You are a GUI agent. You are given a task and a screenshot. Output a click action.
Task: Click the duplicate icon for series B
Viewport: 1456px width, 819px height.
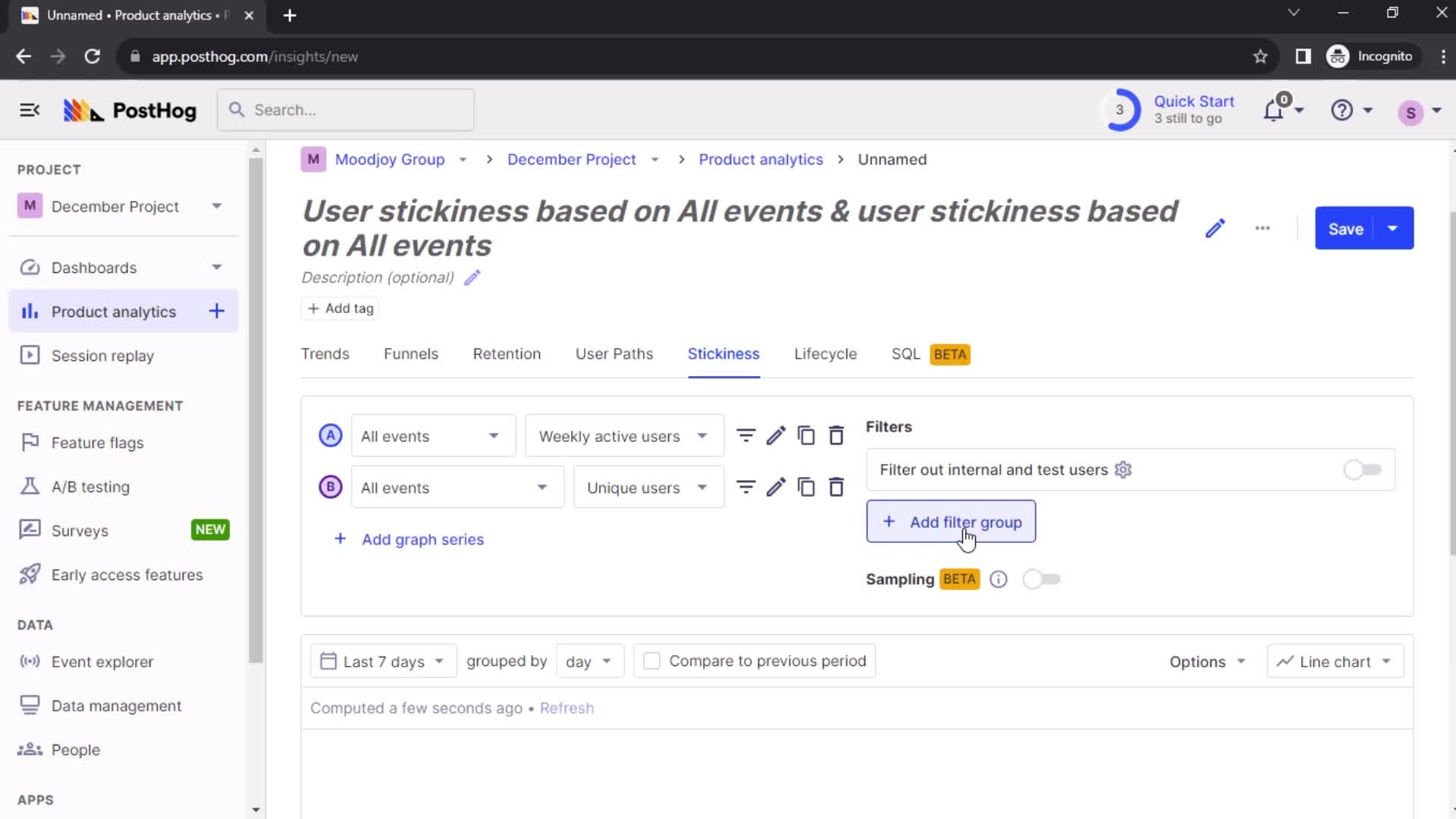[807, 488]
